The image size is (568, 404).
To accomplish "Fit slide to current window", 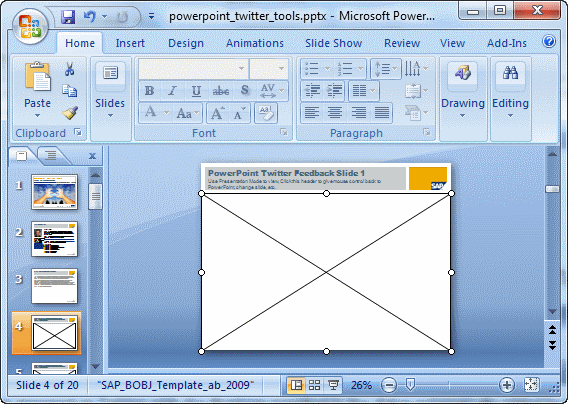I will tap(531, 385).
